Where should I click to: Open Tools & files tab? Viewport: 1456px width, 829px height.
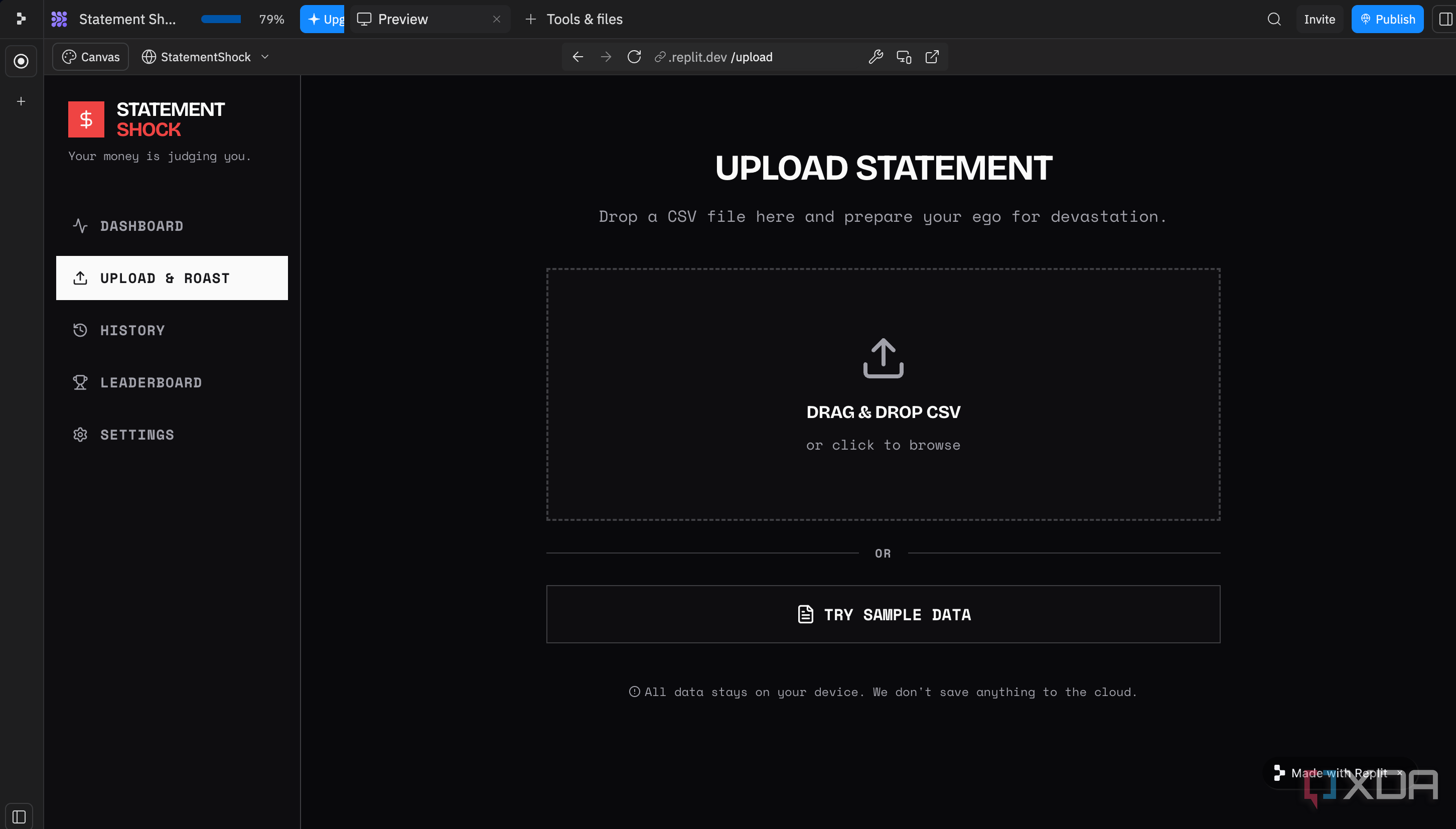(574, 20)
